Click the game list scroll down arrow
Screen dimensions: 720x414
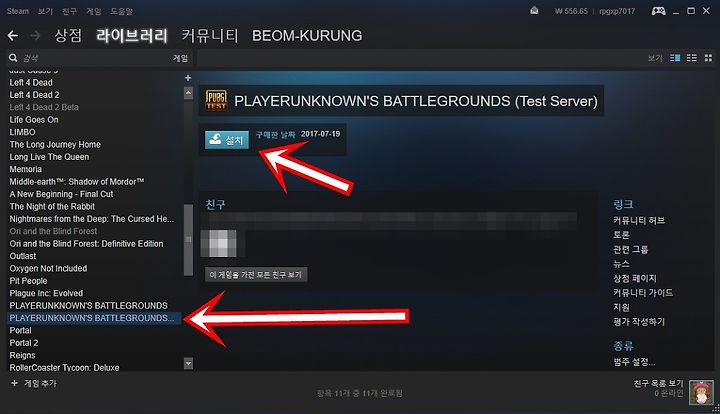[188, 364]
